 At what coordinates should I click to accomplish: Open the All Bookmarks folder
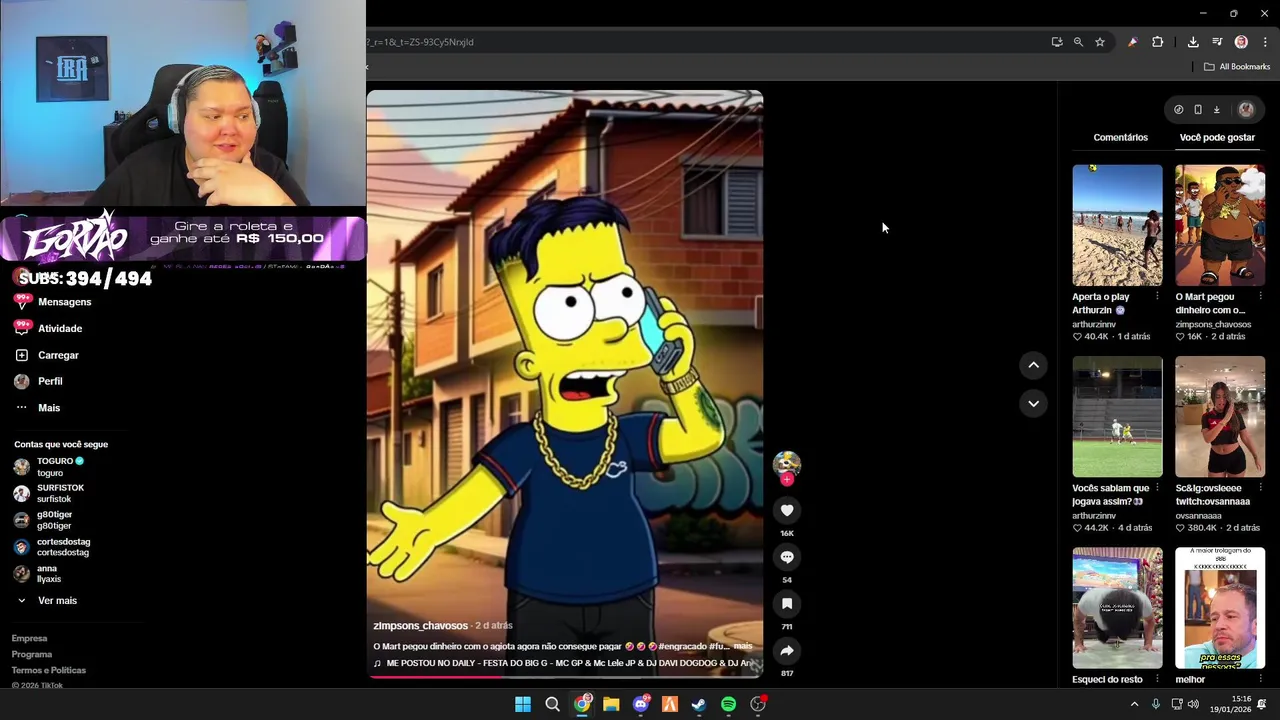[1237, 67]
